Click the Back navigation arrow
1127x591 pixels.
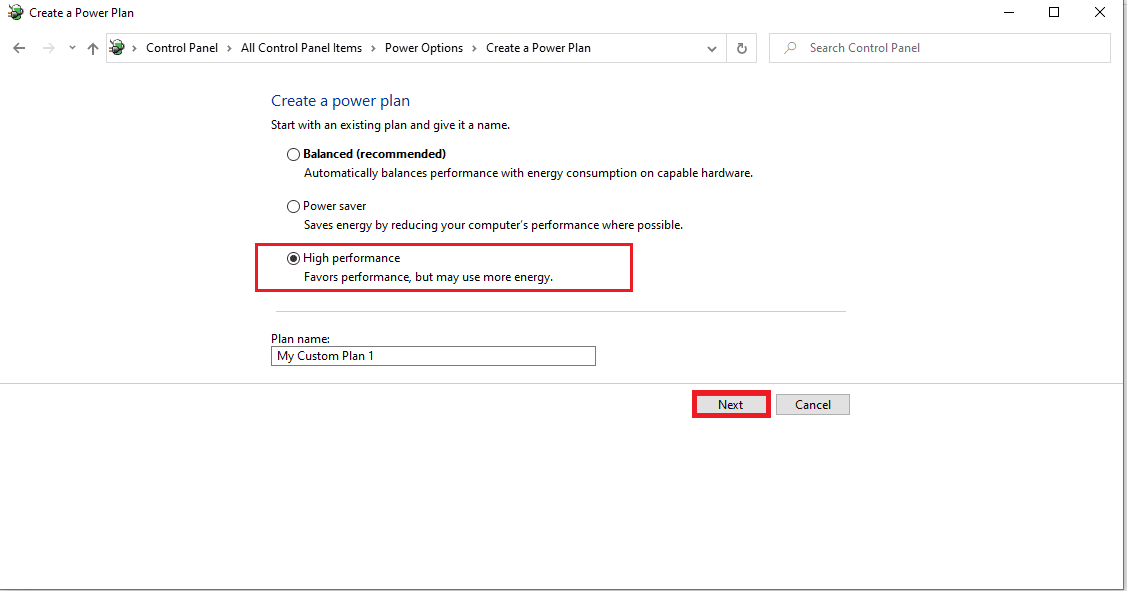point(19,48)
